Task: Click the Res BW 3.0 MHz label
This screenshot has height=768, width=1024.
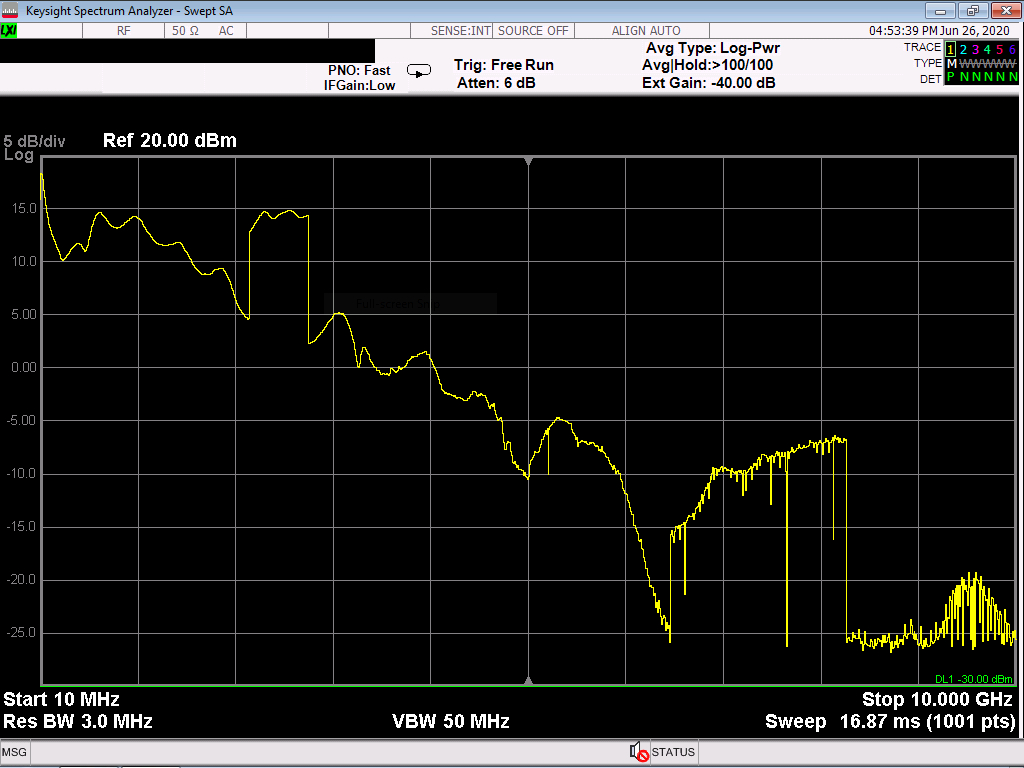Action: click(78, 721)
